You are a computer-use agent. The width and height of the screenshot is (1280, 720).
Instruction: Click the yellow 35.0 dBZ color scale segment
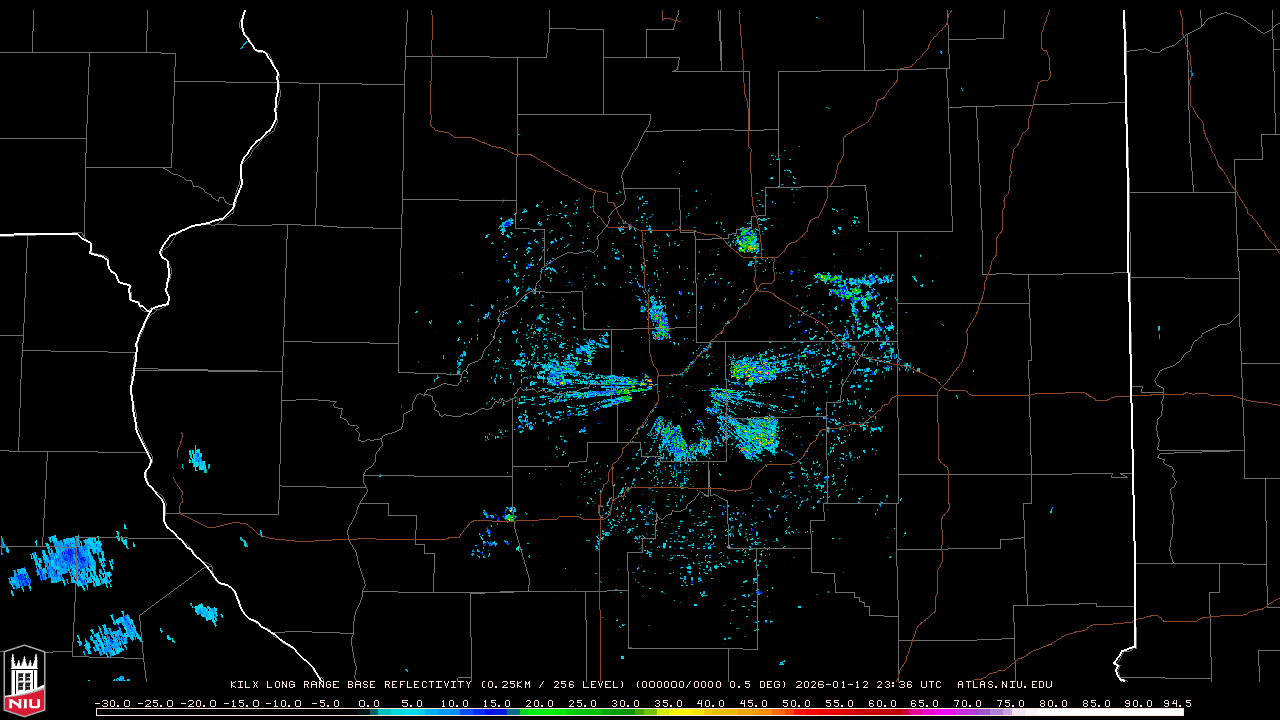click(x=669, y=712)
